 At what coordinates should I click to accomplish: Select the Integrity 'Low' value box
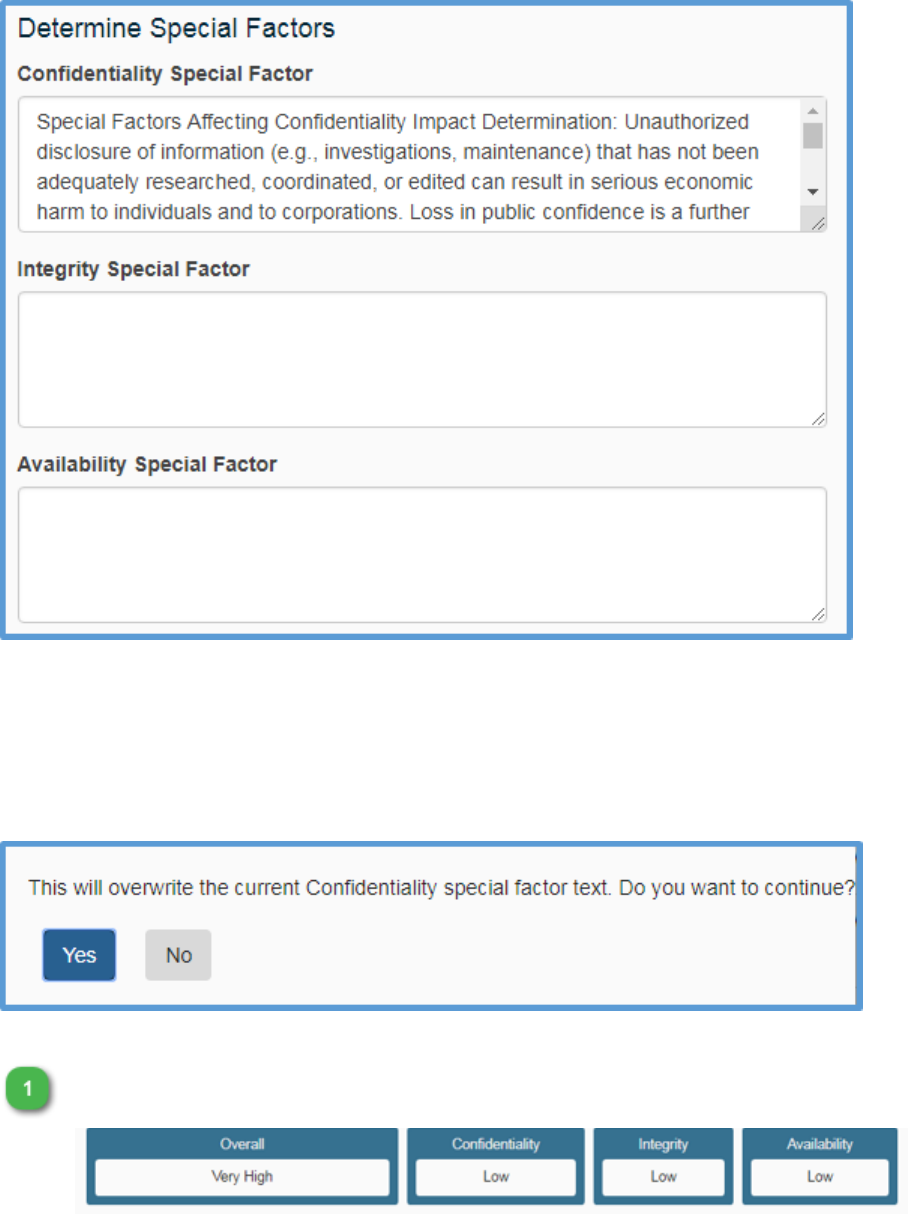pos(663,1177)
